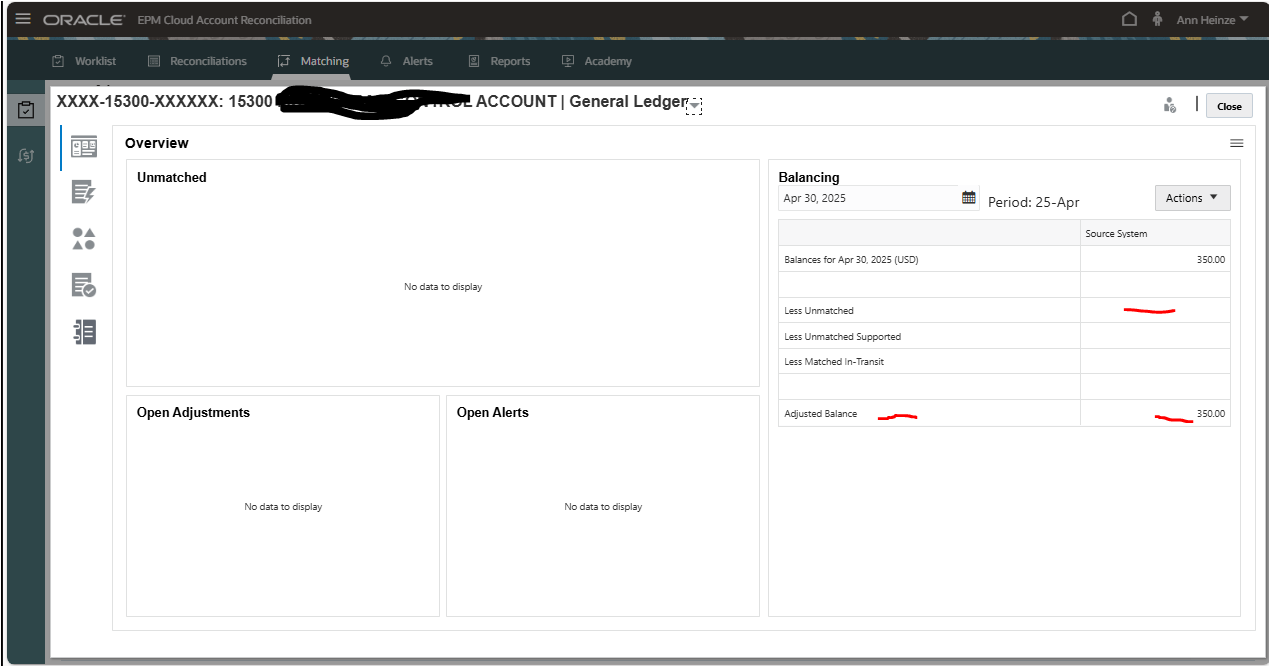
Task: Open the Matches icon with circle-triangle shapes
Action: pyautogui.click(x=84, y=239)
